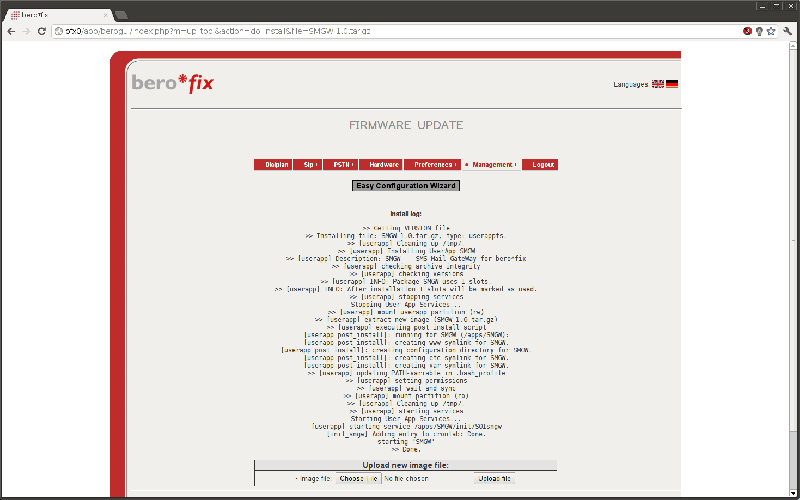Click the lightbulb extension icon in address bar
Viewport: 800px width, 500px height.
point(759,31)
